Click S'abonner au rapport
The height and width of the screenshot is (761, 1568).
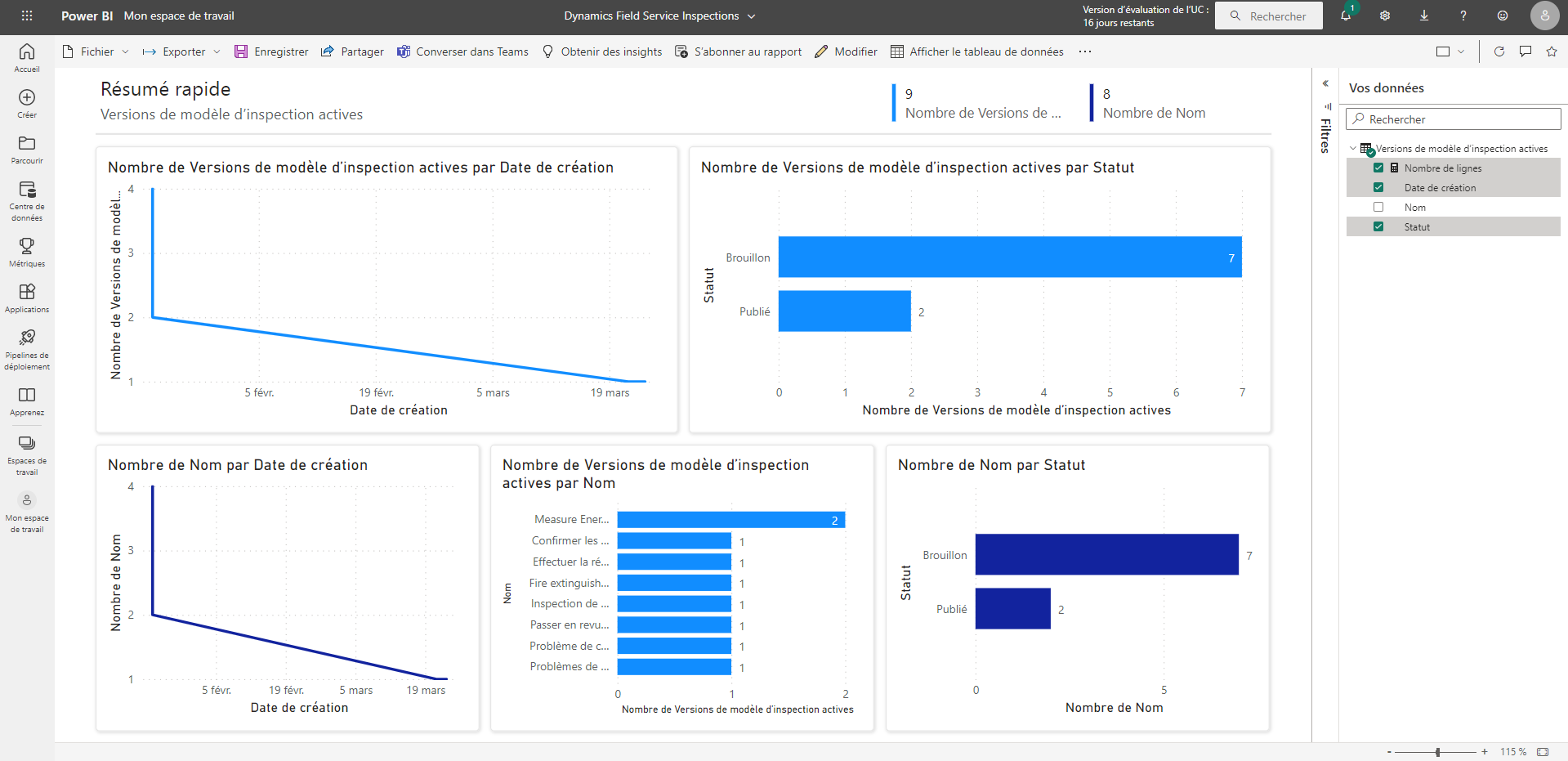[x=739, y=51]
